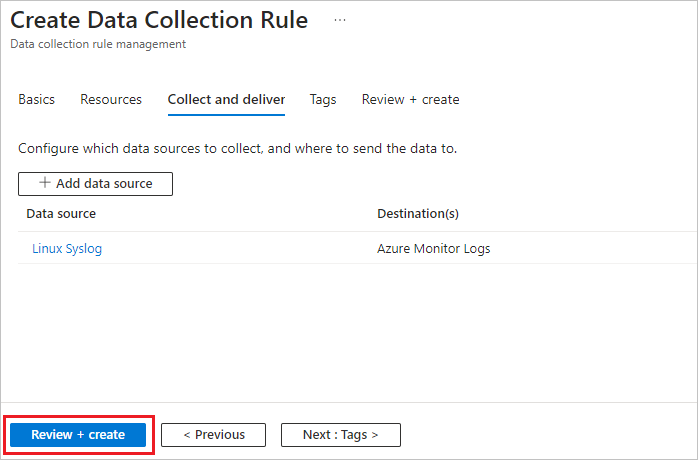Select the Azure Monitor Logs destination cell

[x=434, y=248]
